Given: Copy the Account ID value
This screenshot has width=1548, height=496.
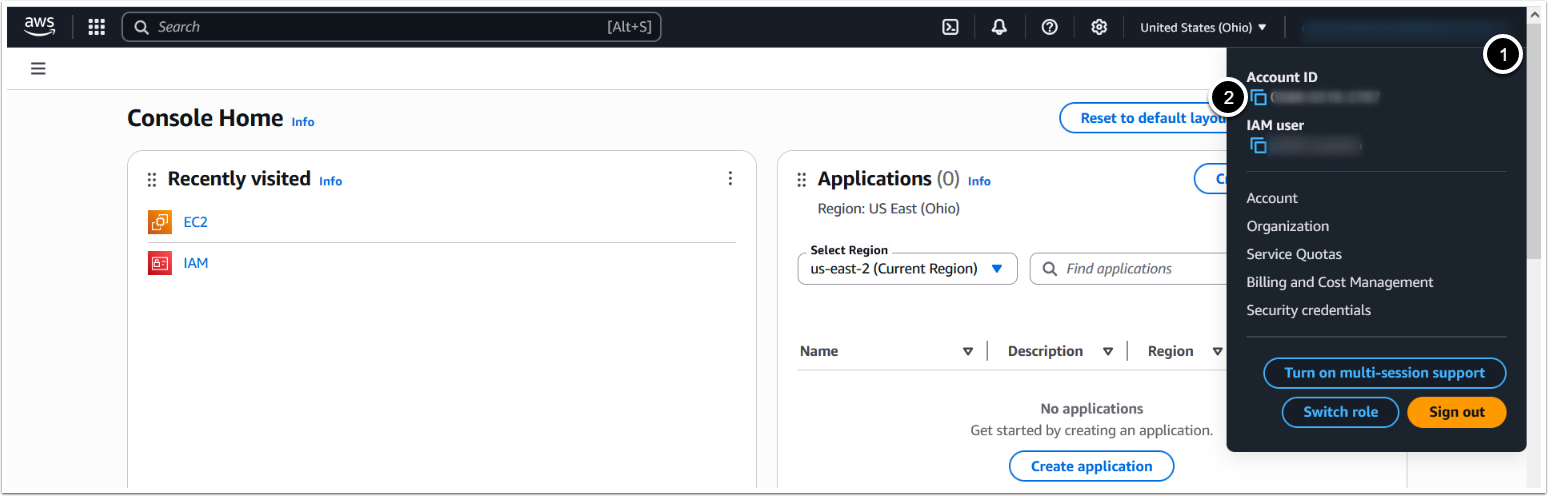Looking at the screenshot, I should tap(1259, 97).
